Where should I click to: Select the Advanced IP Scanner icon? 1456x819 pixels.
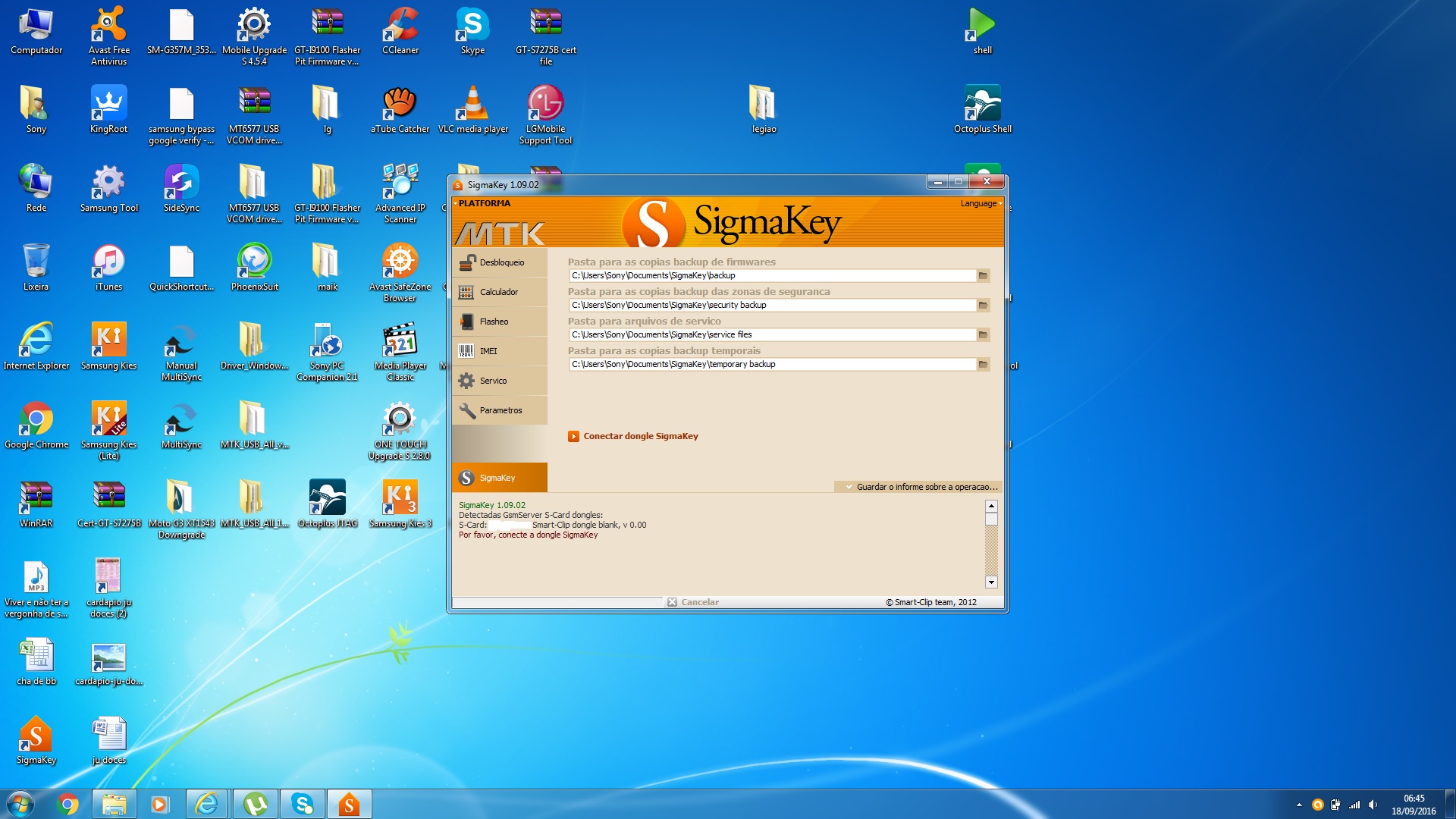click(x=400, y=194)
